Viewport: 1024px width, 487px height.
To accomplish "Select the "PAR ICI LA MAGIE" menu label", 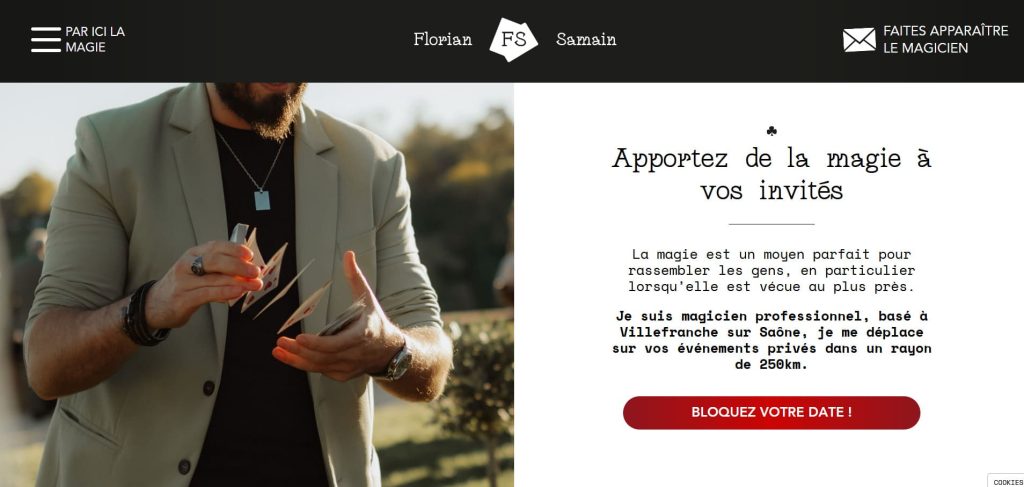I will (x=95, y=40).
